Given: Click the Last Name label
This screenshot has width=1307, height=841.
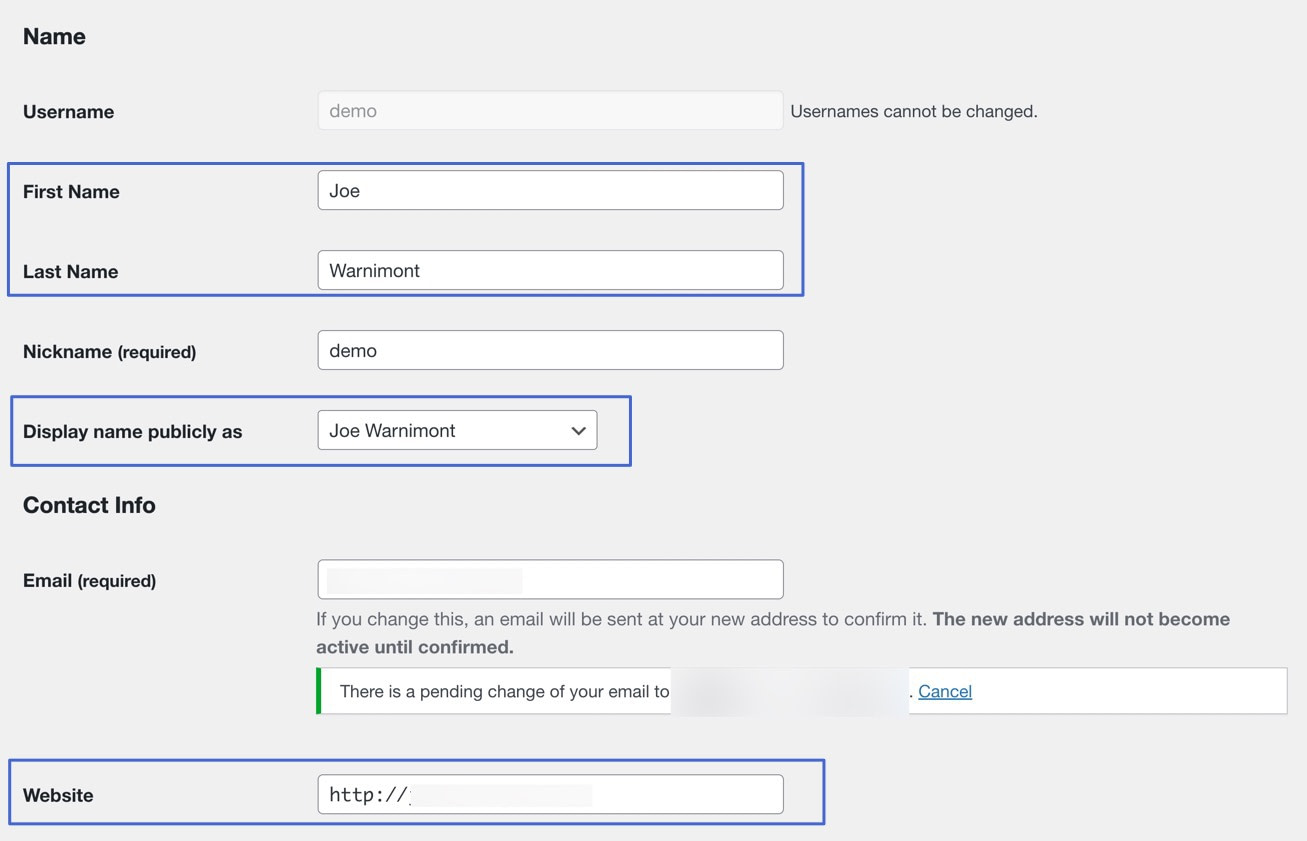Looking at the screenshot, I should coord(70,271).
